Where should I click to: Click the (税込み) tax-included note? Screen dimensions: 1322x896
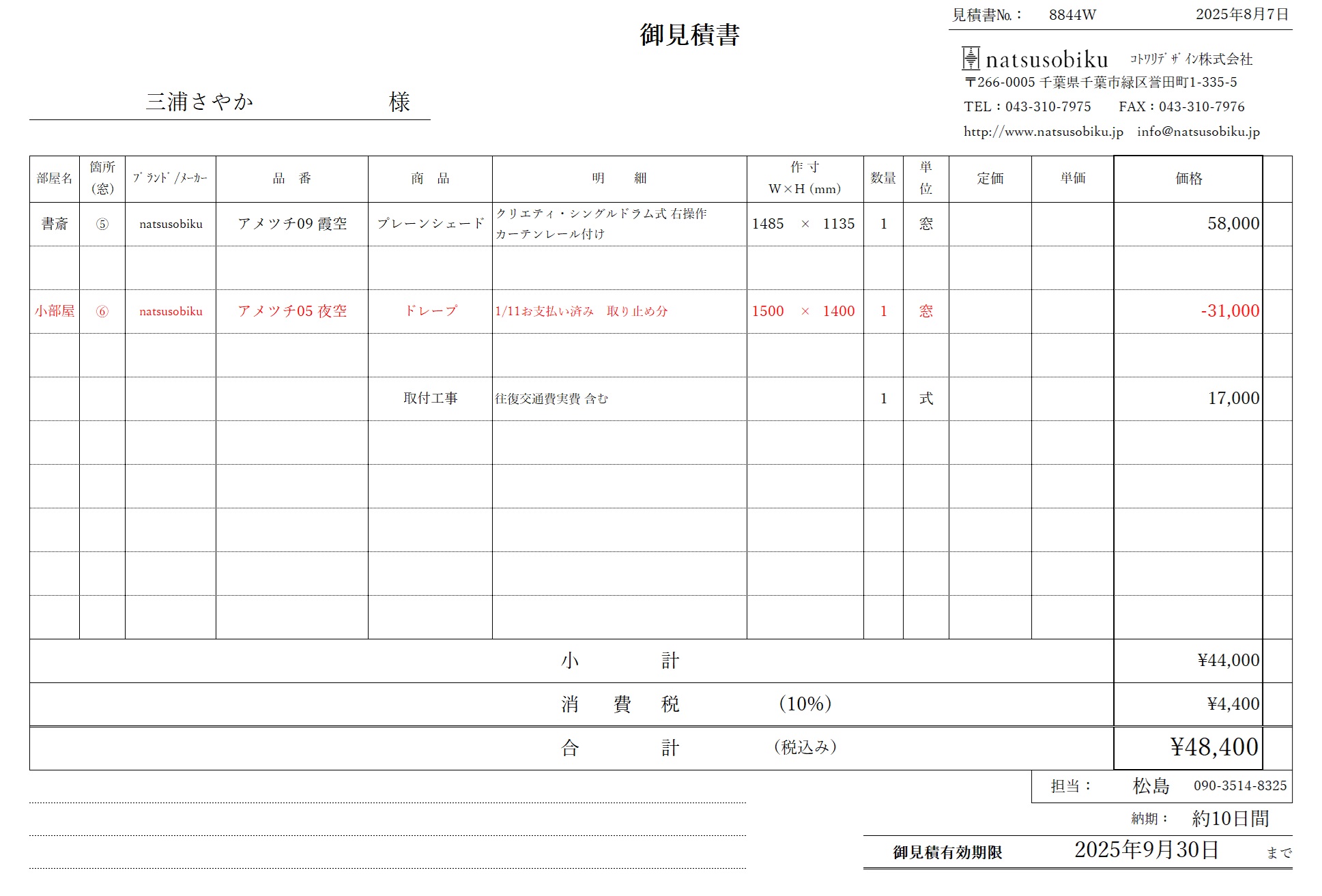805,747
